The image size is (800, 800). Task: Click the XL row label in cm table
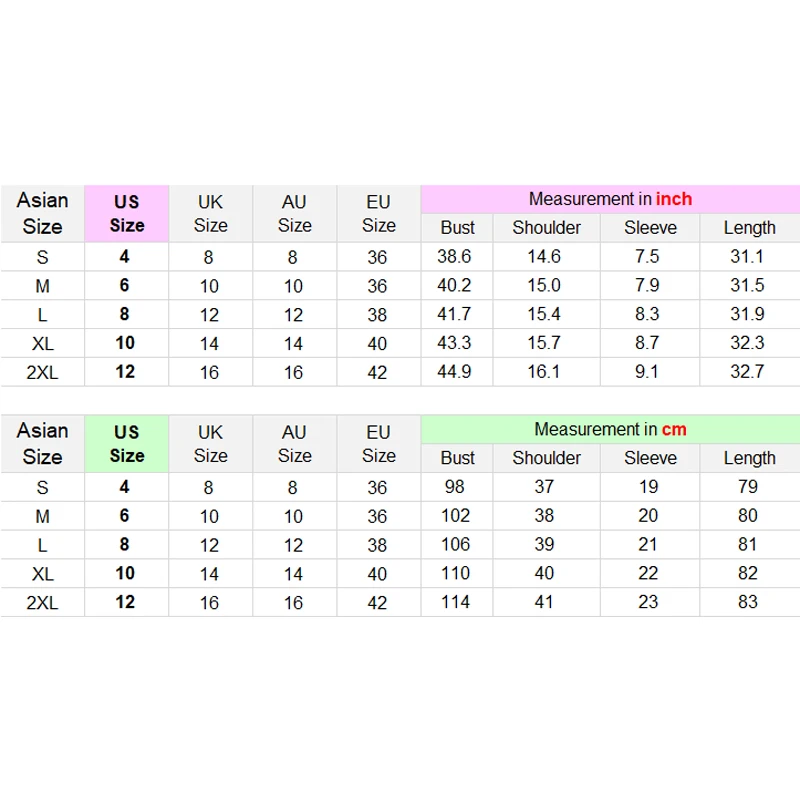tap(42, 574)
